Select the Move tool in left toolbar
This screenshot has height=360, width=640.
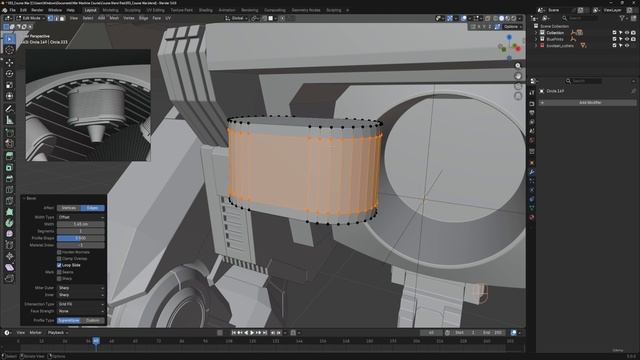9,62
